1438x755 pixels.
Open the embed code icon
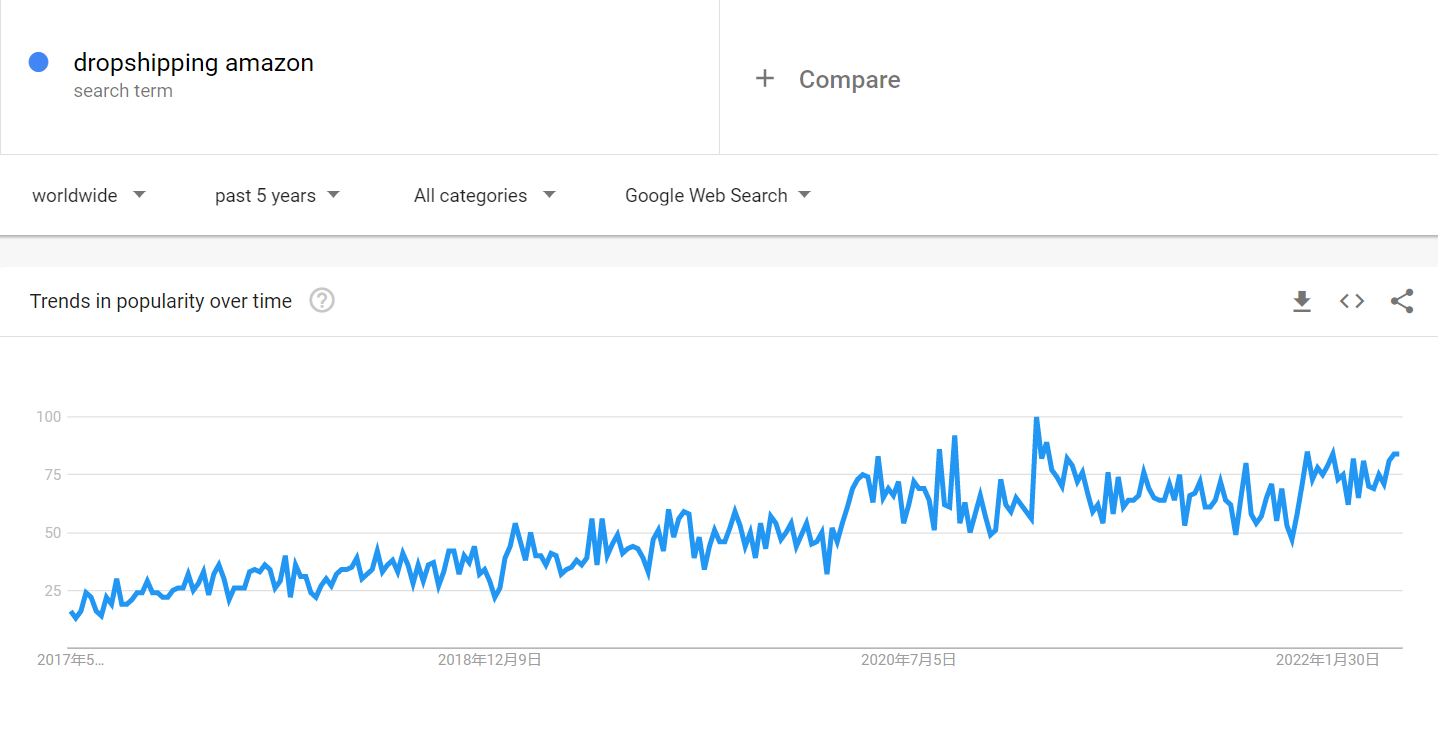[x=1352, y=301]
